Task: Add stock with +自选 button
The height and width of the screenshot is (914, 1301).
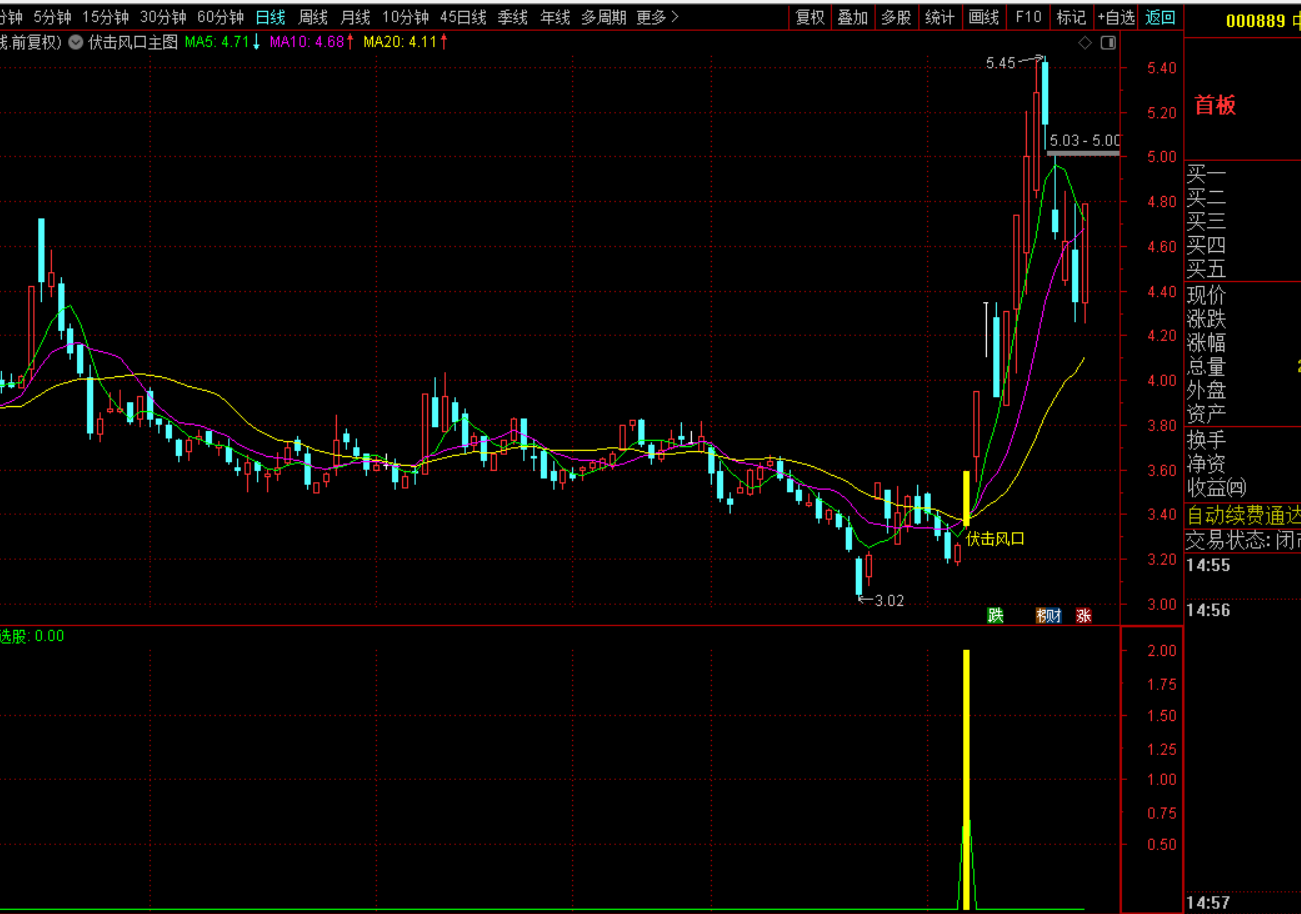Action: [x=1116, y=17]
